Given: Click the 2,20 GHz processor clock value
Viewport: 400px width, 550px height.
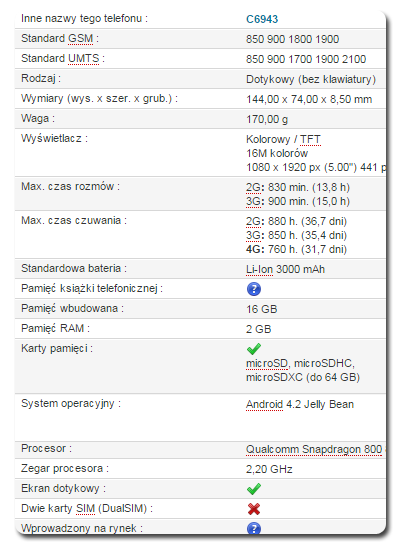Looking at the screenshot, I should point(269,469).
